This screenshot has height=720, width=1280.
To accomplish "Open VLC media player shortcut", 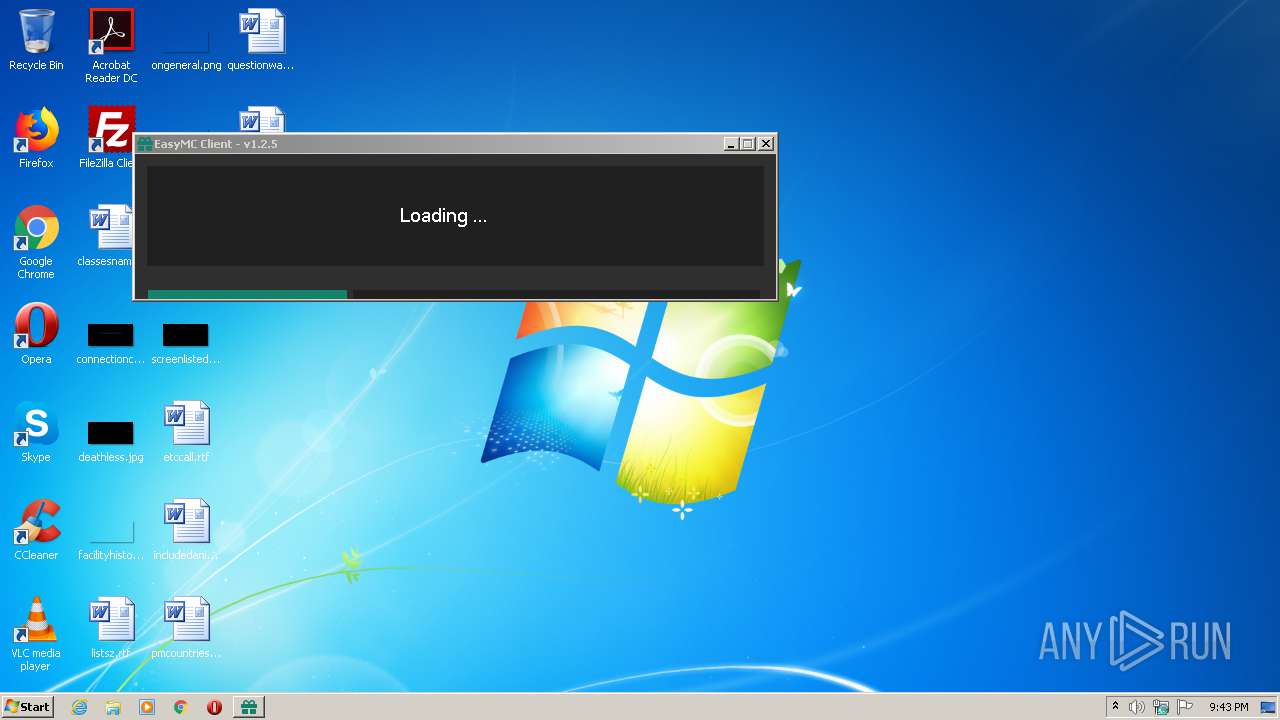I will tap(36, 634).
